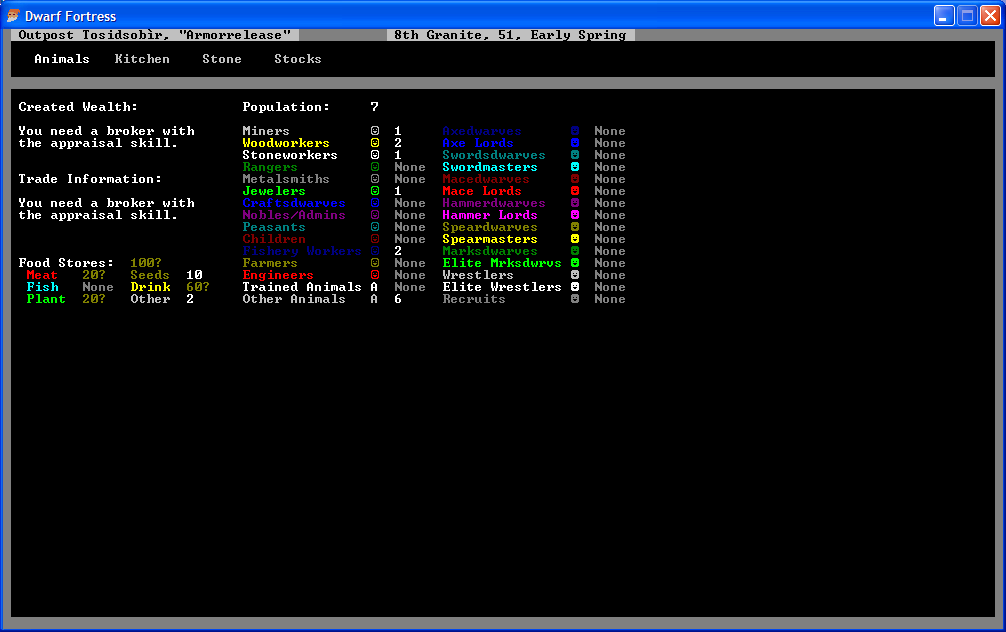The image size is (1006, 632).
Task: Click the 'Other Animals' label
Action: 294,299
